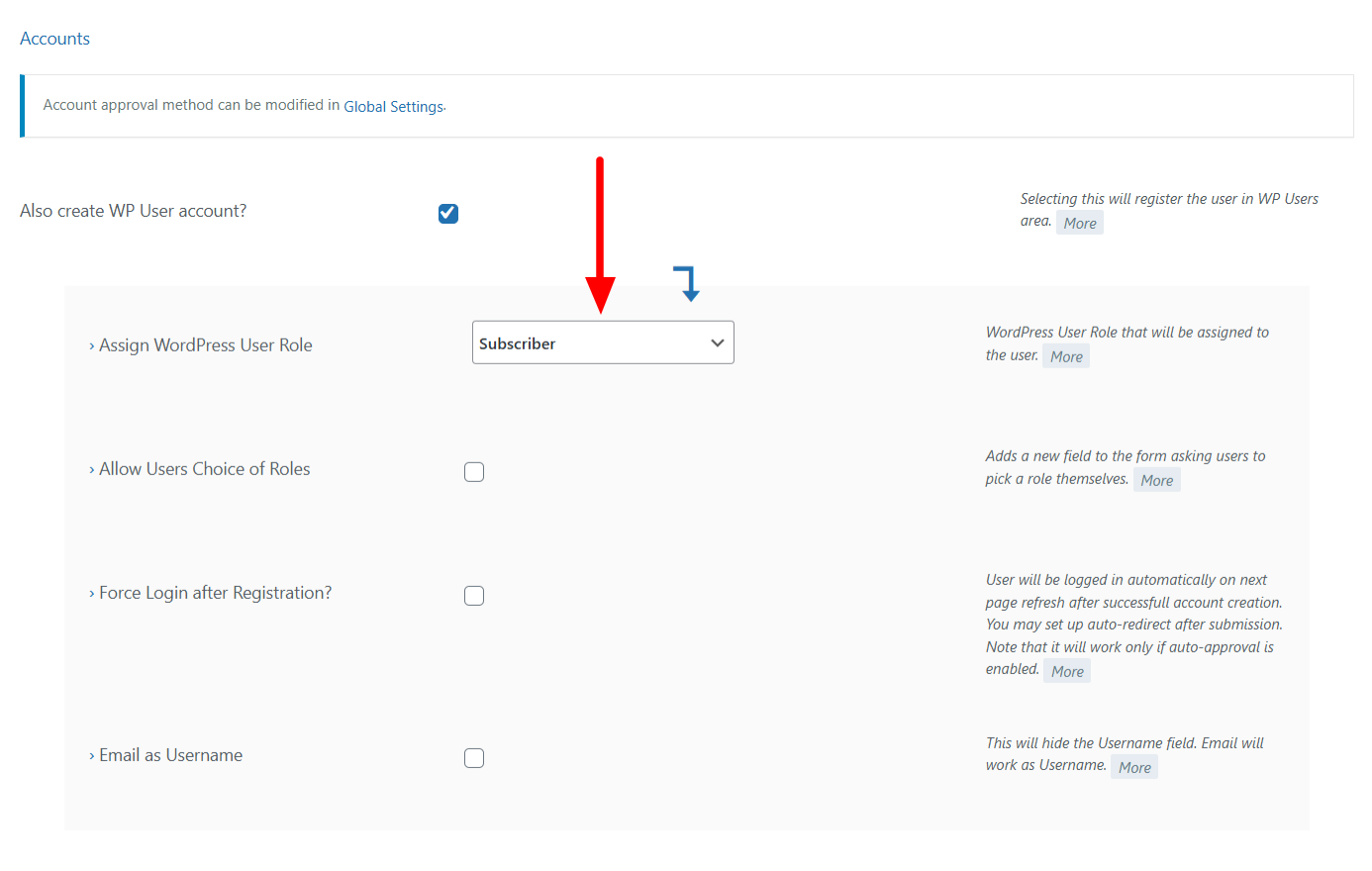
Task: Click chevron before Force Login after Registration
Action: coord(91,594)
